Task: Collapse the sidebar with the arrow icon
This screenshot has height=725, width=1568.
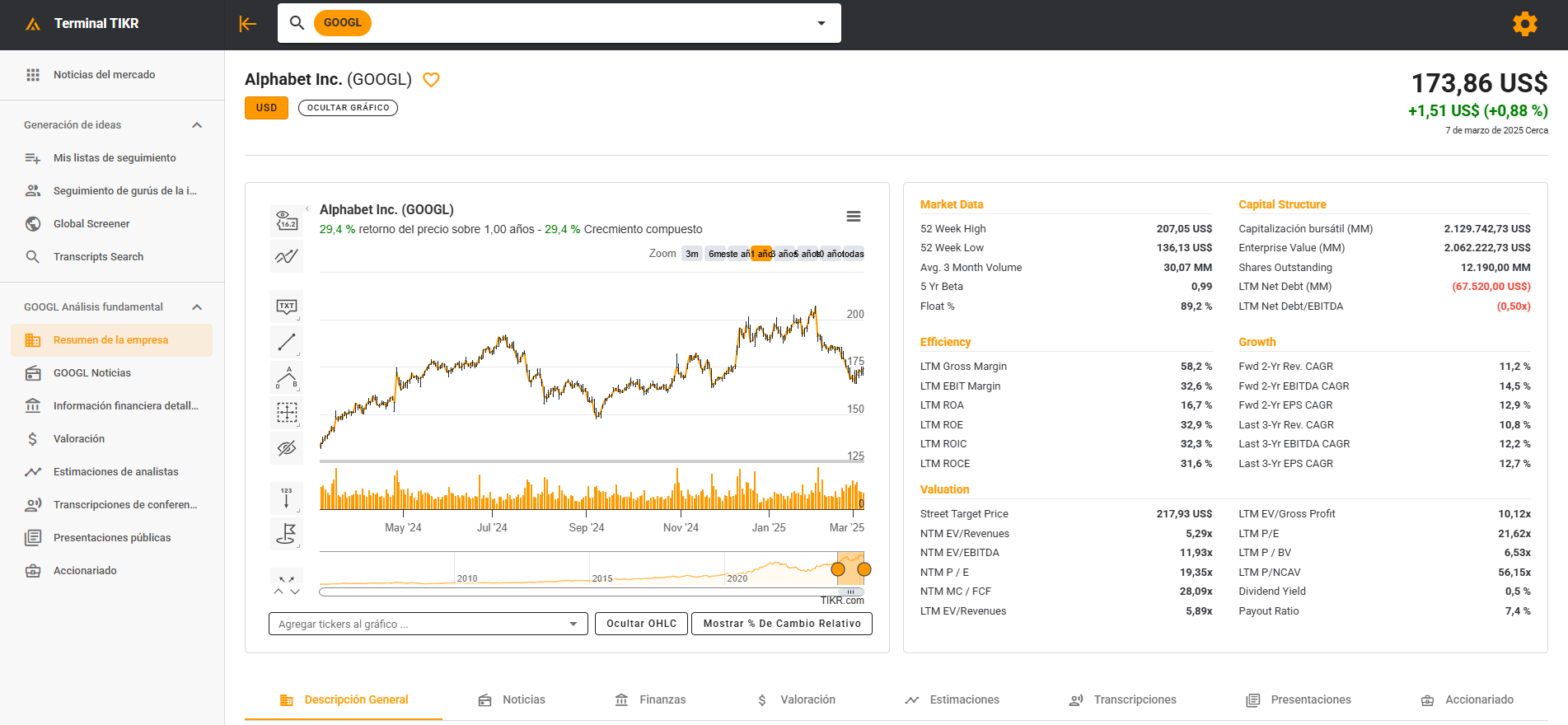Action: 247,24
